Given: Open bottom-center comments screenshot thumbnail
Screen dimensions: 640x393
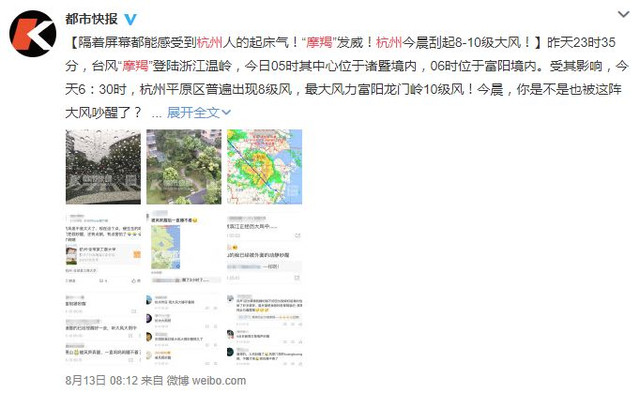Looking at the screenshot, I should click(x=184, y=328).
